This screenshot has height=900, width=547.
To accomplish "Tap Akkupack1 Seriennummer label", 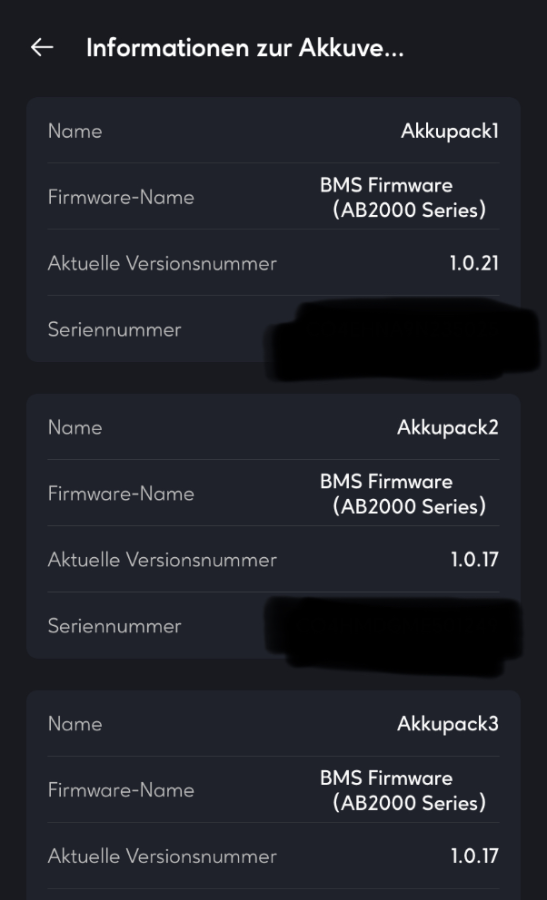I will pos(114,329).
